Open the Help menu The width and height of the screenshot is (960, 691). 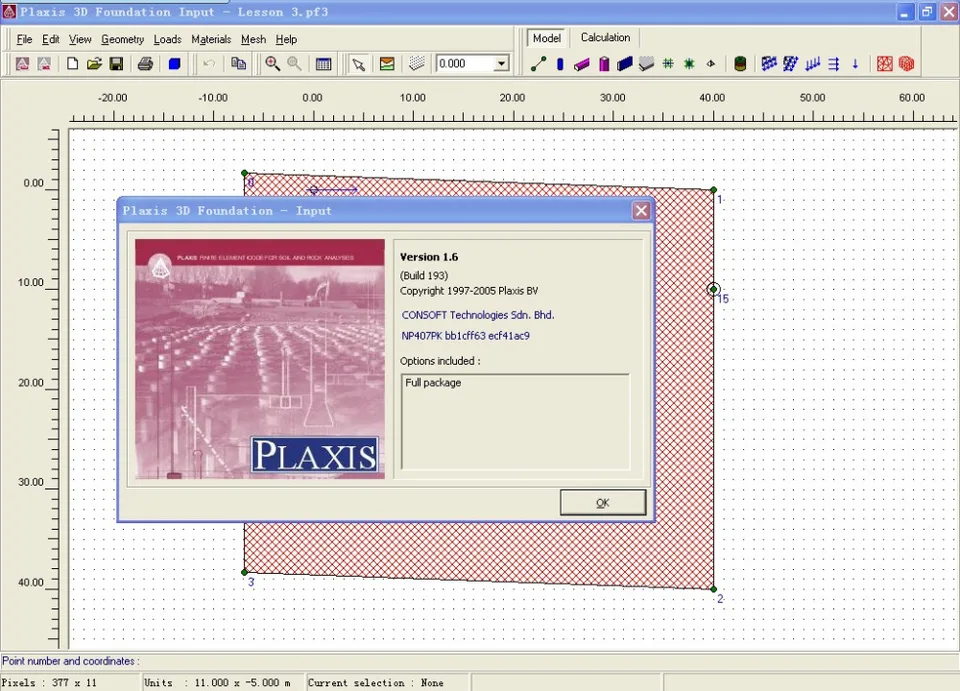(x=286, y=39)
